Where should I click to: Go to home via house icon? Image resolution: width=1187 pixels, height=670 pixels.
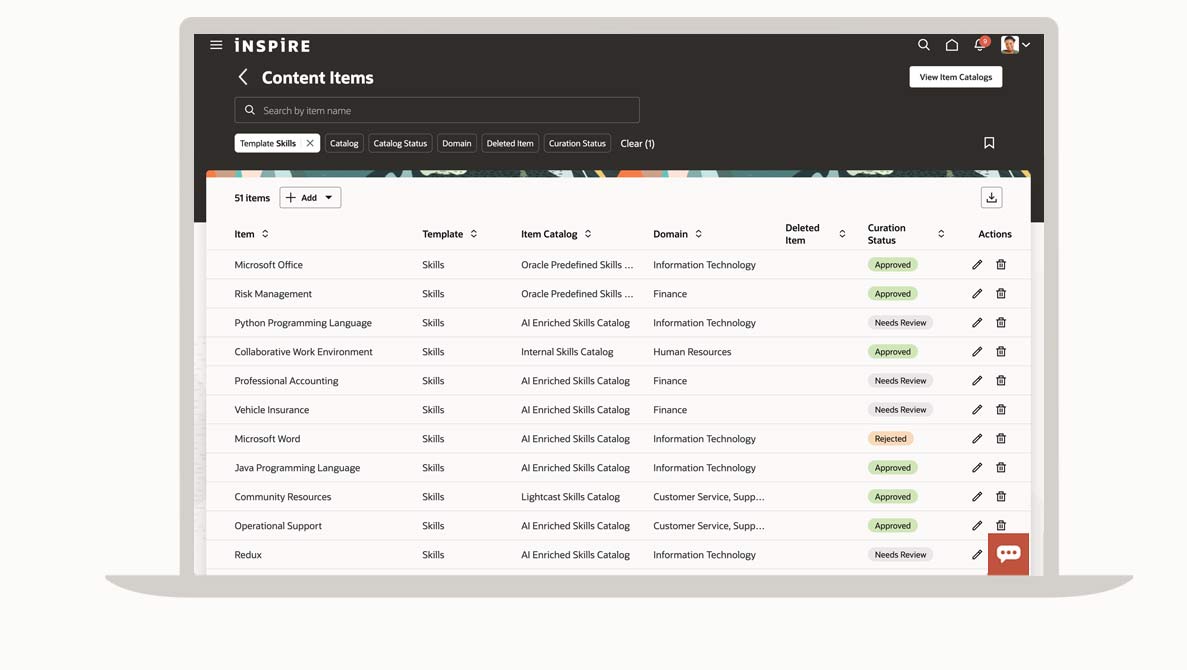click(952, 45)
